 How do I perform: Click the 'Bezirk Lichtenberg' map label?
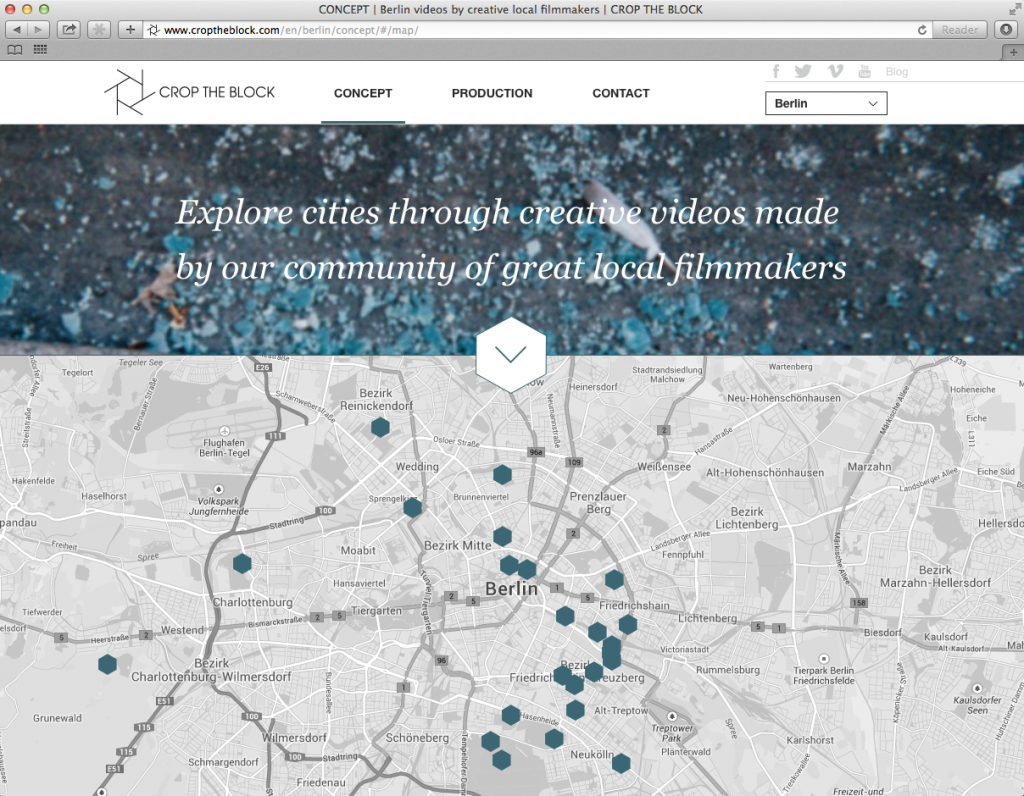point(746,518)
